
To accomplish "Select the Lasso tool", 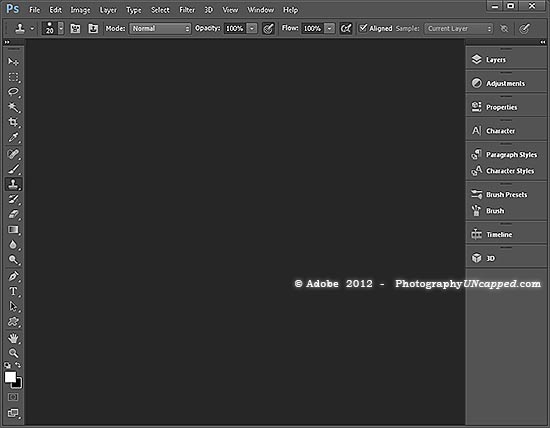I will (x=13, y=92).
